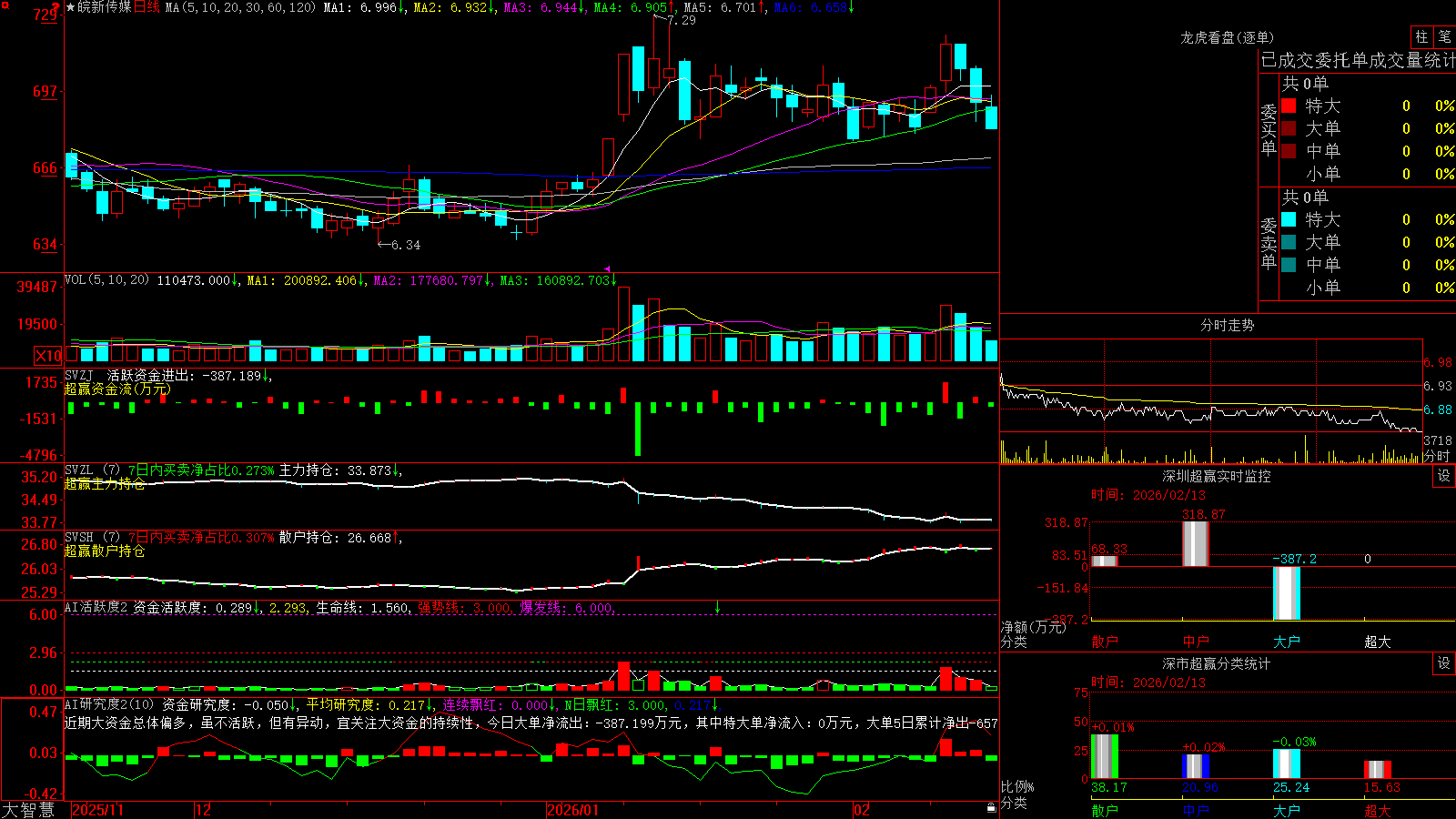Screen dimensions: 1456x819
Task: Click the AI活跃度2 indicator label
Action: coord(96,608)
